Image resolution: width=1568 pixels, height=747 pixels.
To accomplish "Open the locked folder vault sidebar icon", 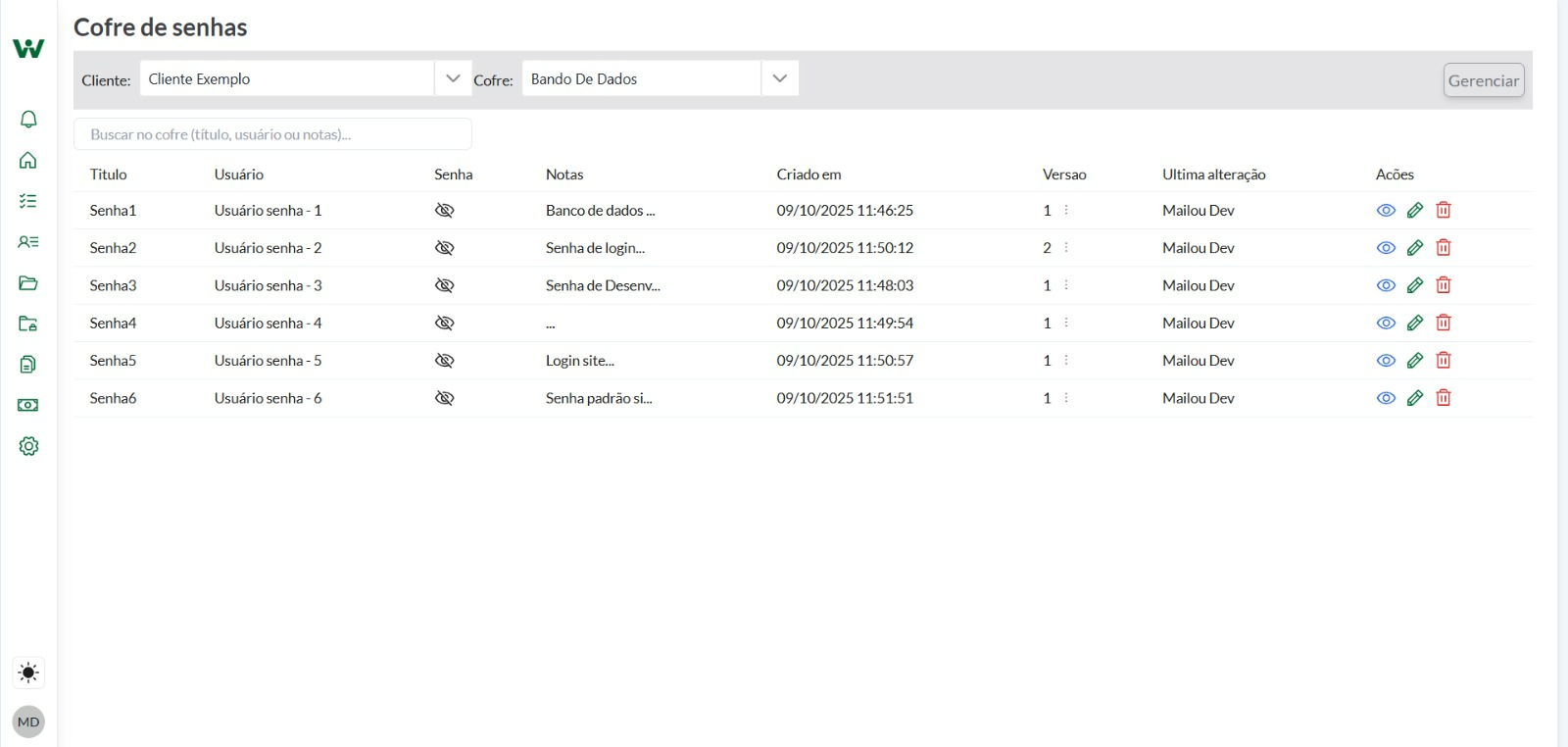I will click(x=28, y=324).
